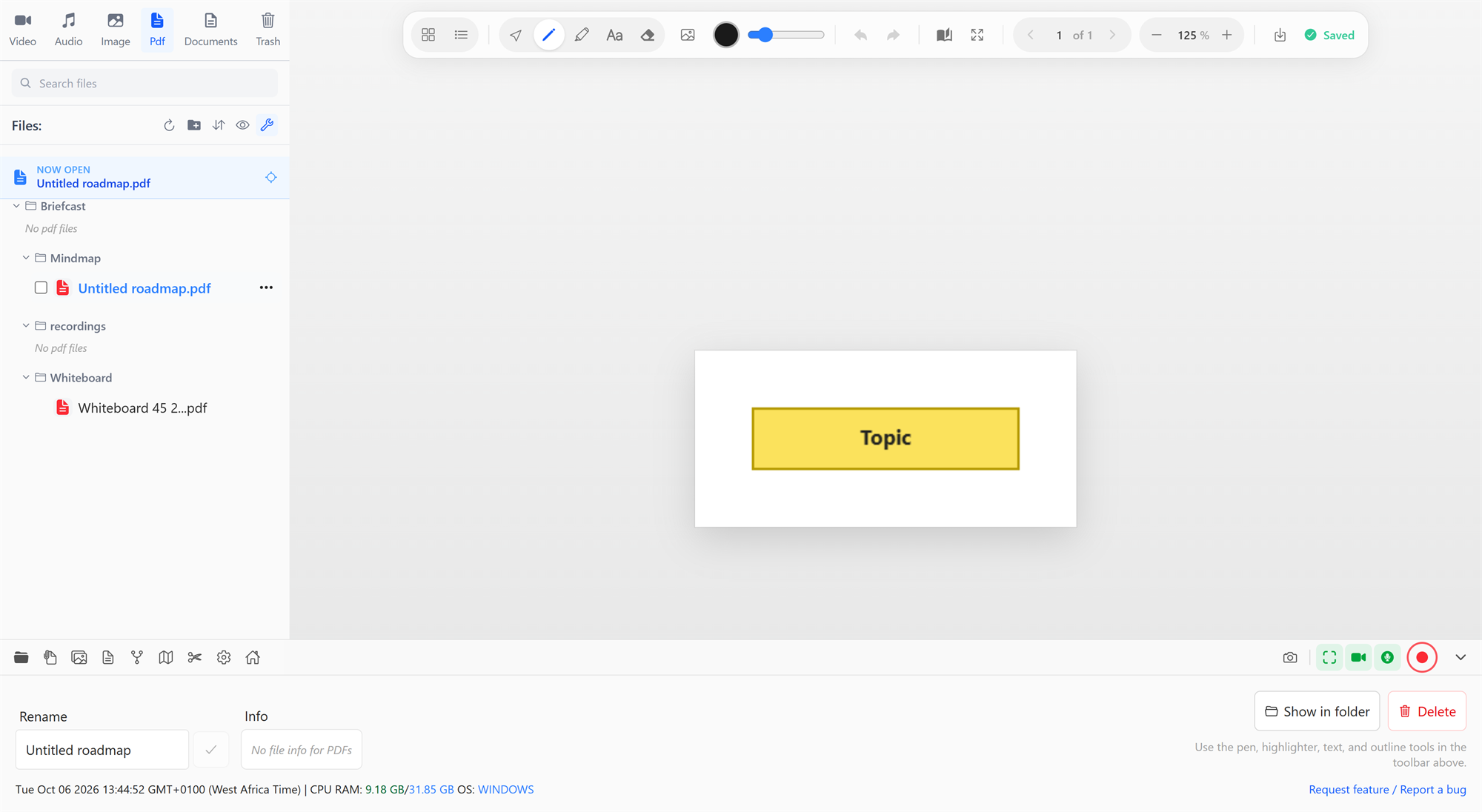Delete the open PDF file
Screen dimensions: 1482x812
[1427, 711]
